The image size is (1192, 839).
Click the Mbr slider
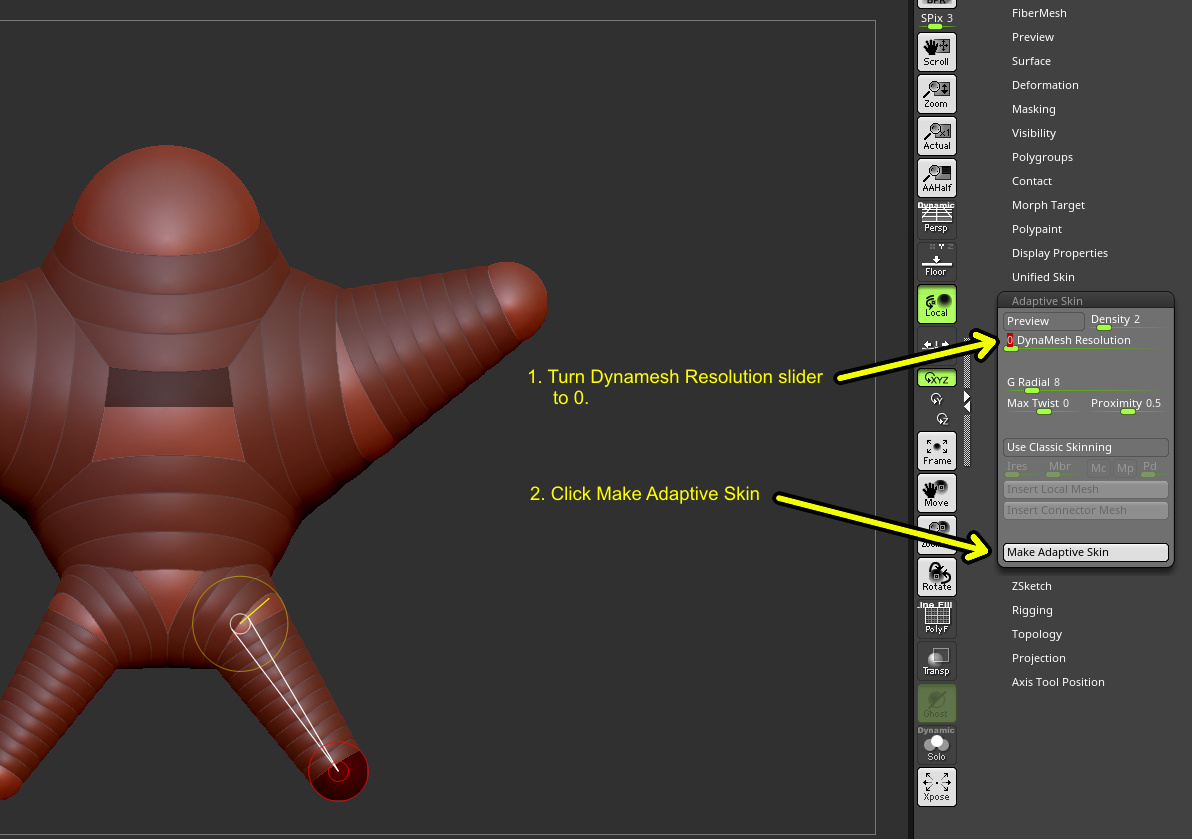tap(1064, 468)
